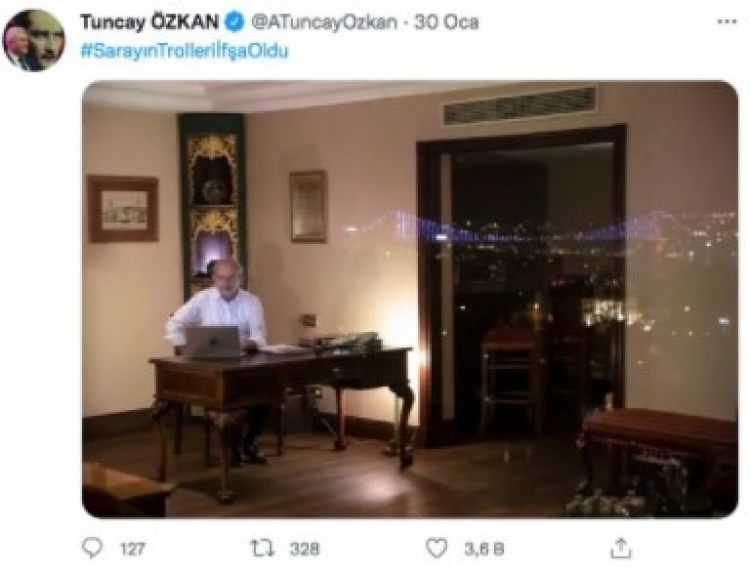Click the blue verified badge
Viewport: 750px width, 572px height.
pyautogui.click(x=234, y=22)
